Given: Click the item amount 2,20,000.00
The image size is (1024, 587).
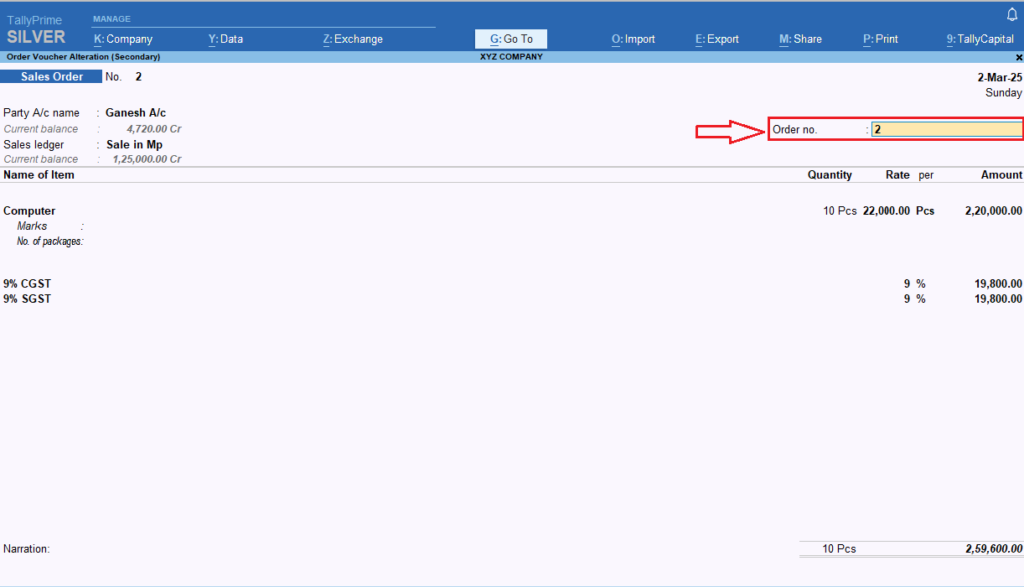Looking at the screenshot, I should [x=993, y=211].
